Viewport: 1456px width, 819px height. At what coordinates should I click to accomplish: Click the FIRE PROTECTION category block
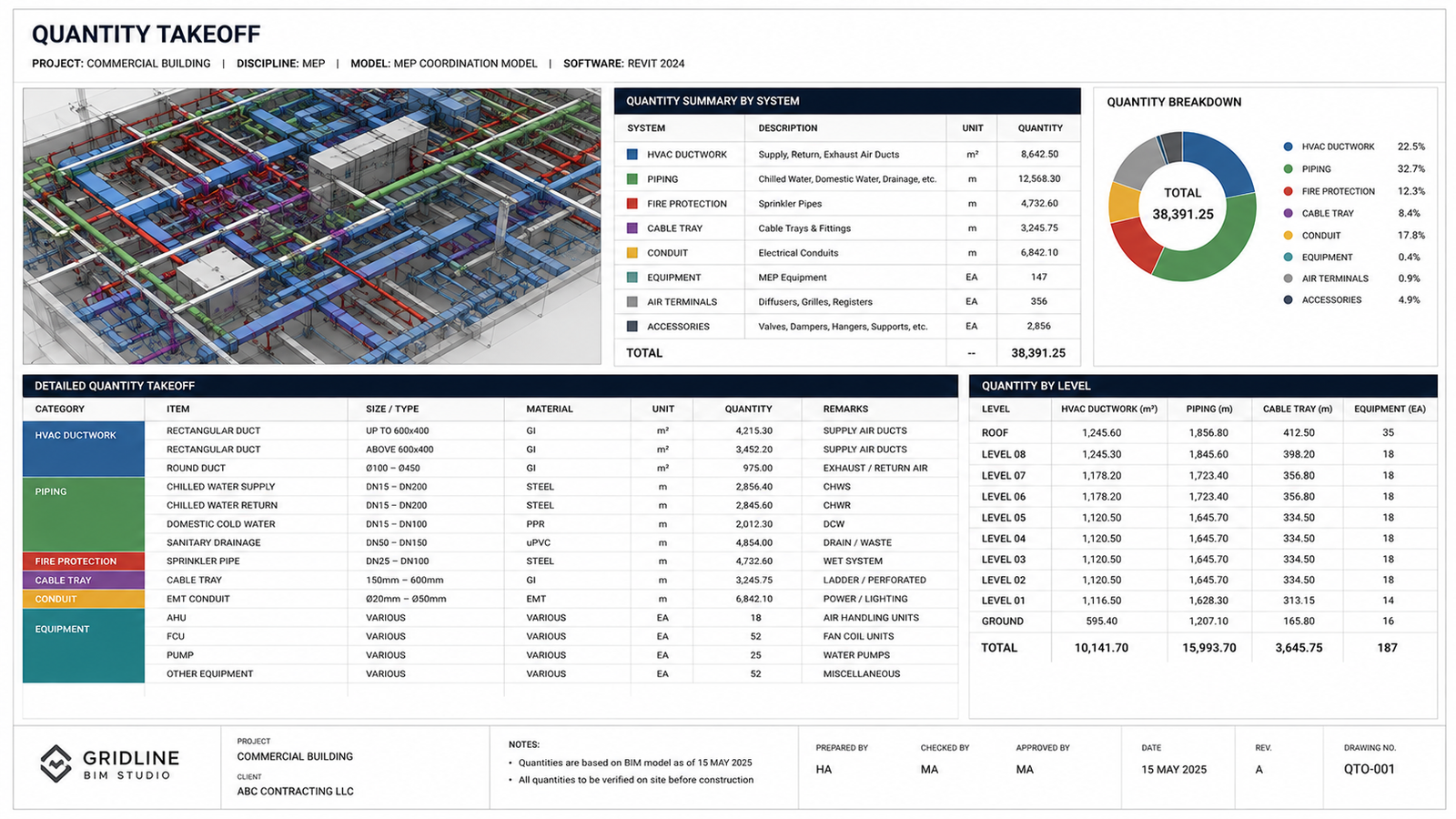pyautogui.click(x=84, y=561)
